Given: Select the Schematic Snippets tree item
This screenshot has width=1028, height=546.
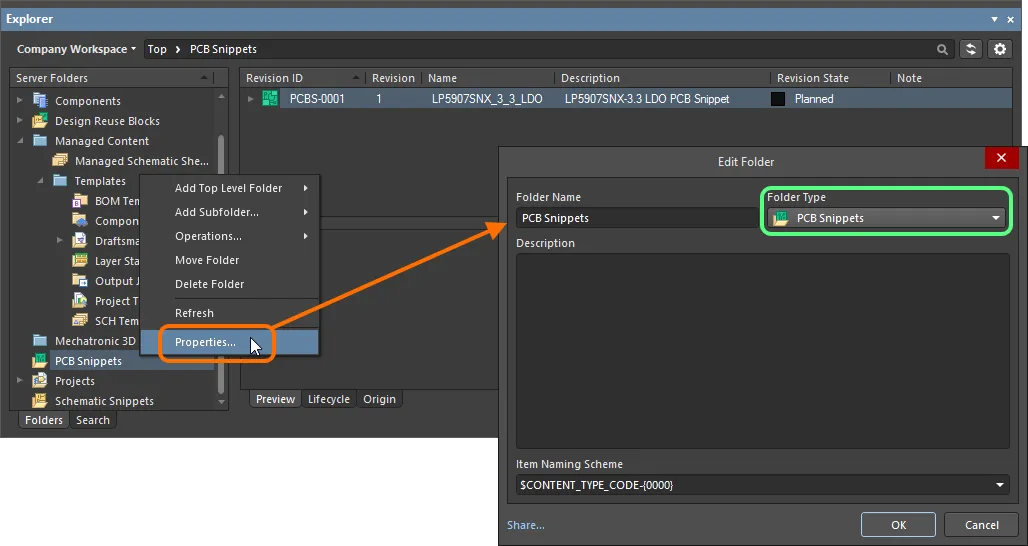Looking at the screenshot, I should pyautogui.click(x=104, y=400).
